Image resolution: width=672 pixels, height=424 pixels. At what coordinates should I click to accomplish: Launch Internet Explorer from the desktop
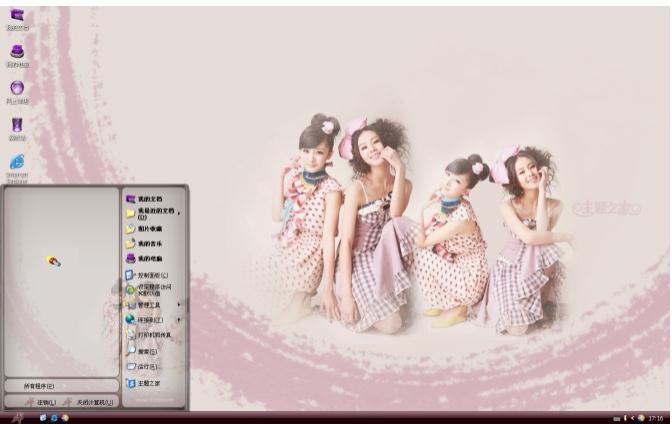(17, 168)
